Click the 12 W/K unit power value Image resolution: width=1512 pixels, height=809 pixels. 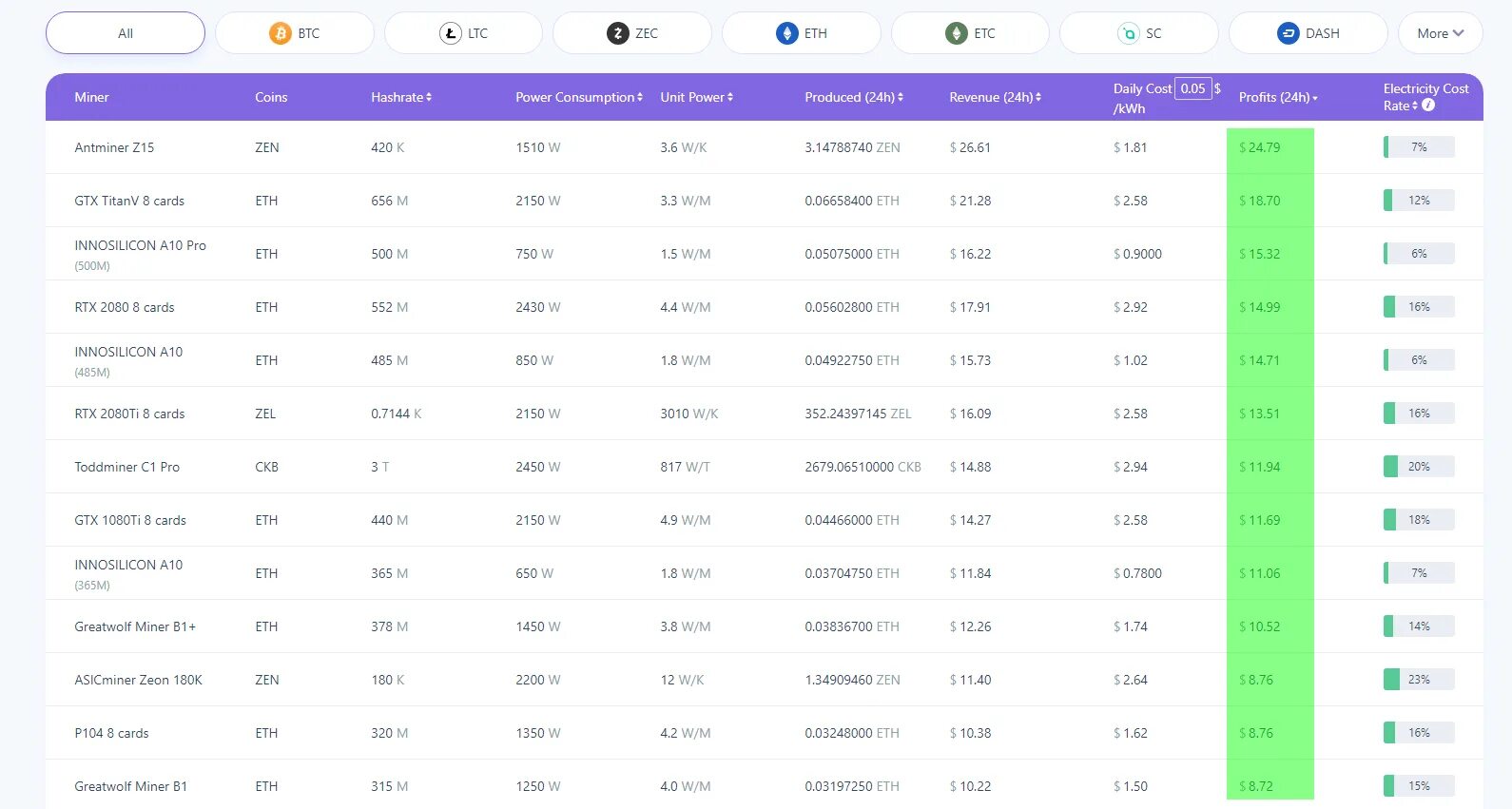point(682,680)
